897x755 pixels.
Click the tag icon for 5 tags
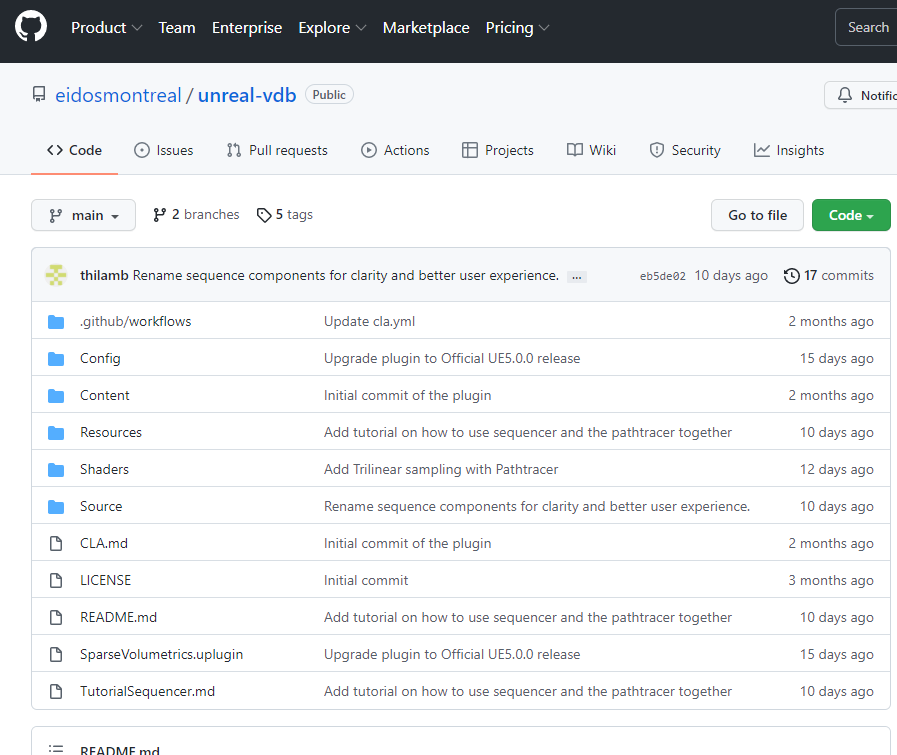tap(264, 215)
